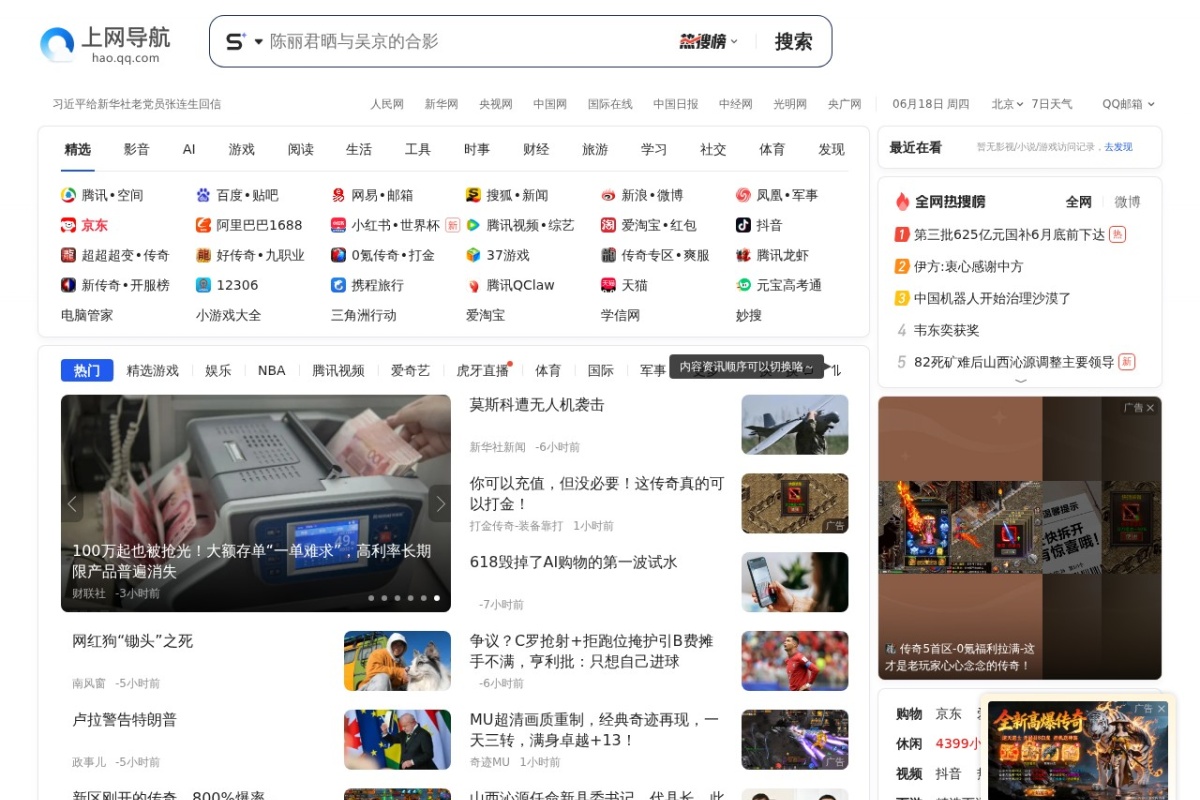Switch to the AI tab

click(189, 149)
